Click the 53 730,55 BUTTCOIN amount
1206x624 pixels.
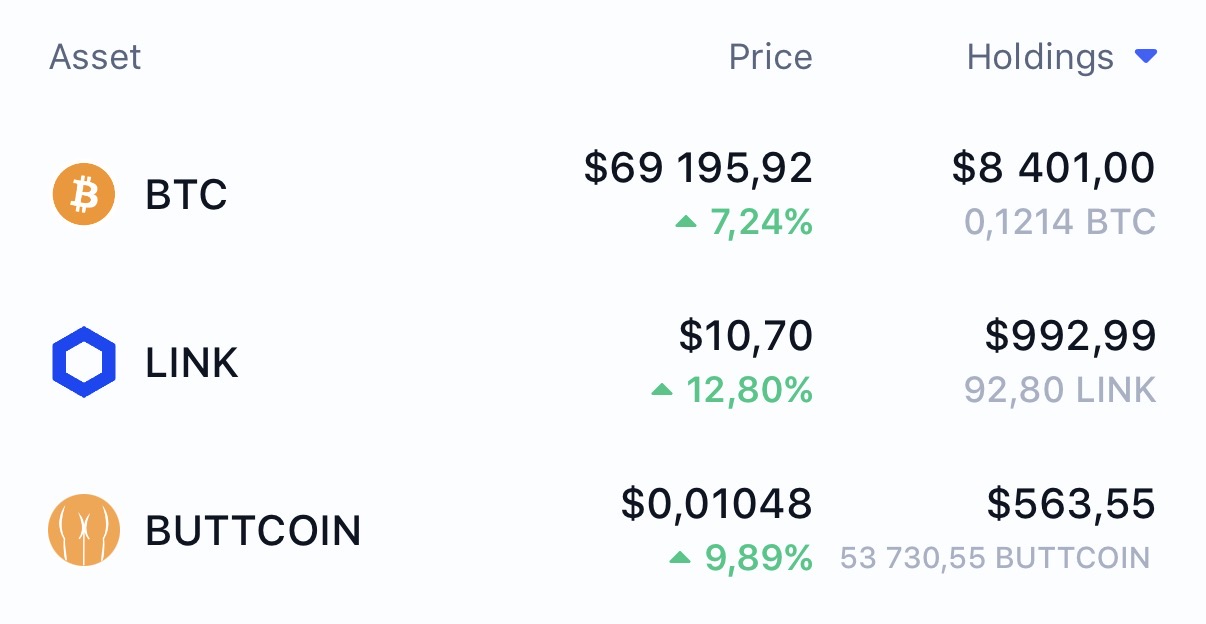point(995,557)
